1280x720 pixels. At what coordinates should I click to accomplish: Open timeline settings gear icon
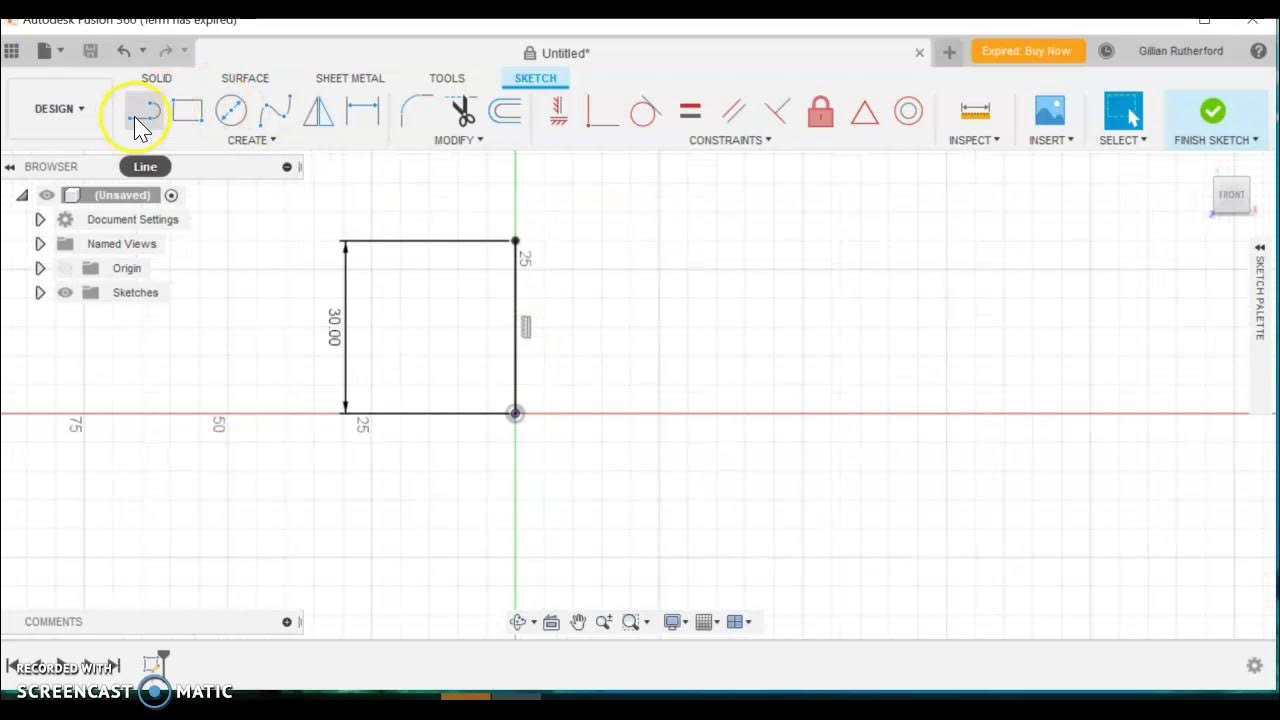tap(1254, 666)
